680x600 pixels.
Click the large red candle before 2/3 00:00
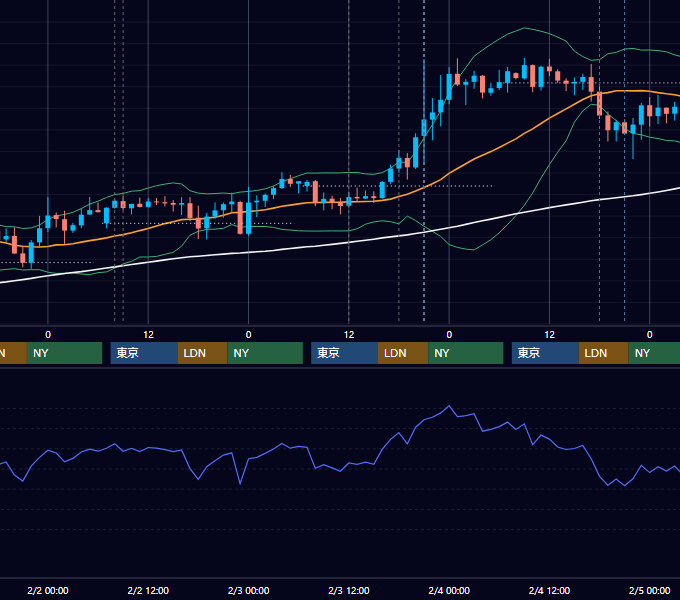240,218
